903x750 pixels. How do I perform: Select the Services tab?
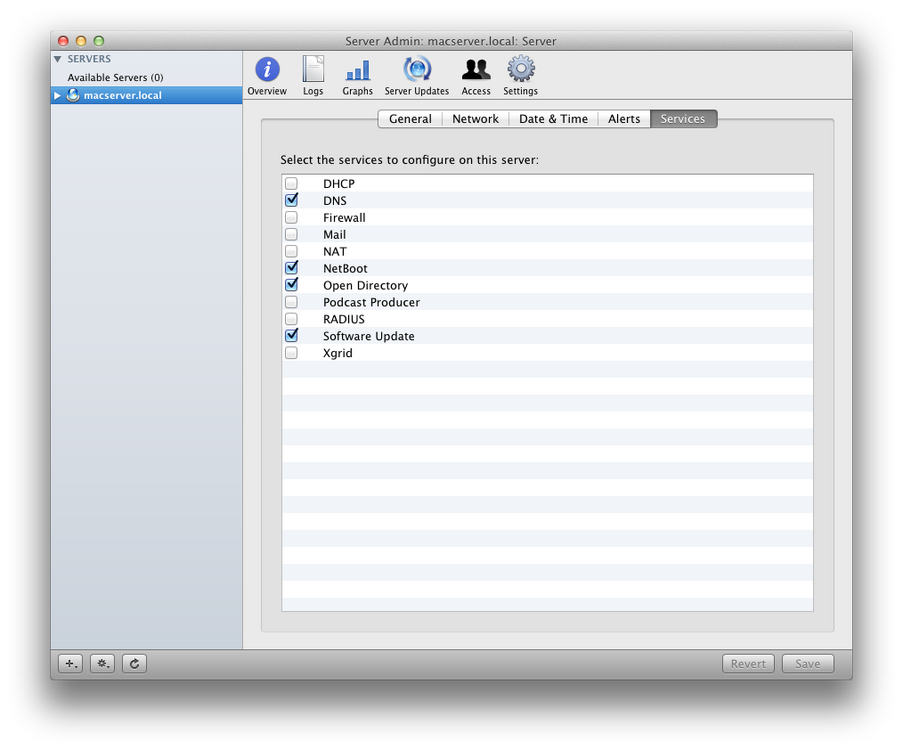pos(683,119)
